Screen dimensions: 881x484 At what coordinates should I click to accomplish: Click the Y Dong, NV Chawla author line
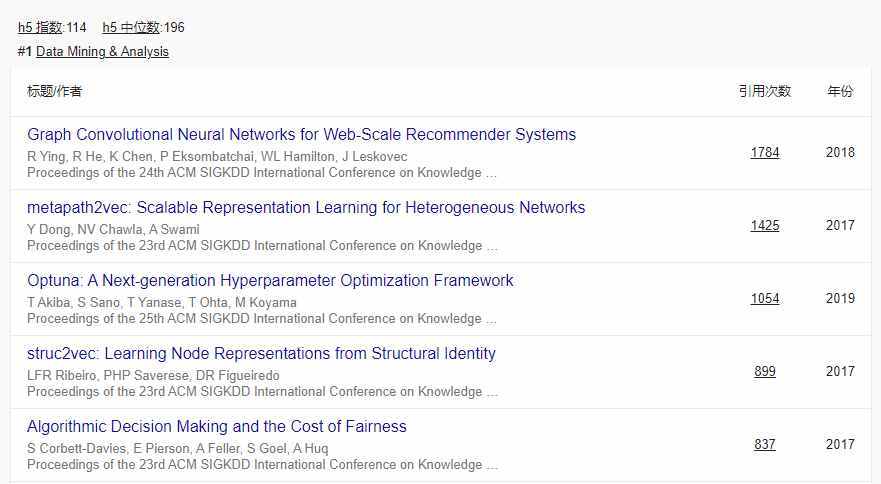point(113,230)
